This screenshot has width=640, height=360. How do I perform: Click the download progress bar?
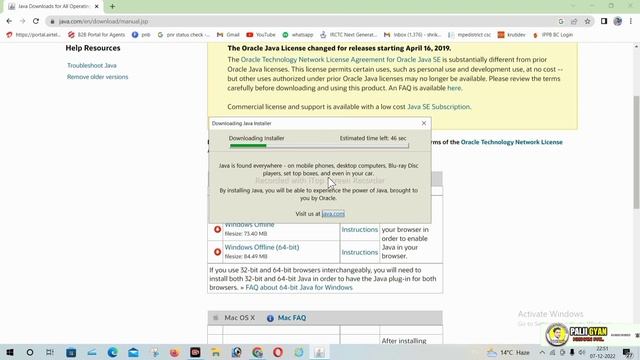pos(319,146)
